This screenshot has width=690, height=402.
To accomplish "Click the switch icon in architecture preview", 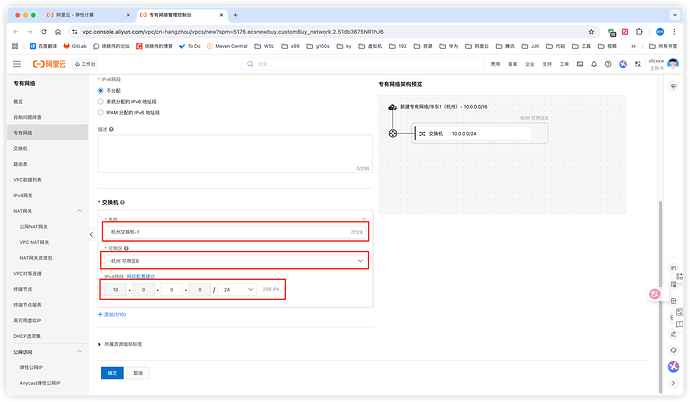I will point(422,133).
